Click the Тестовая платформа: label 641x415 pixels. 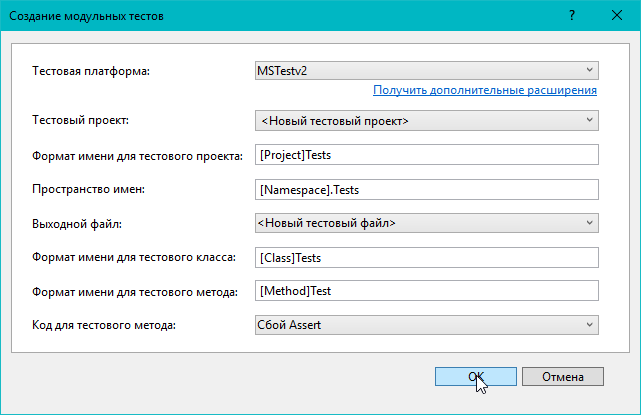[x=90, y=70]
